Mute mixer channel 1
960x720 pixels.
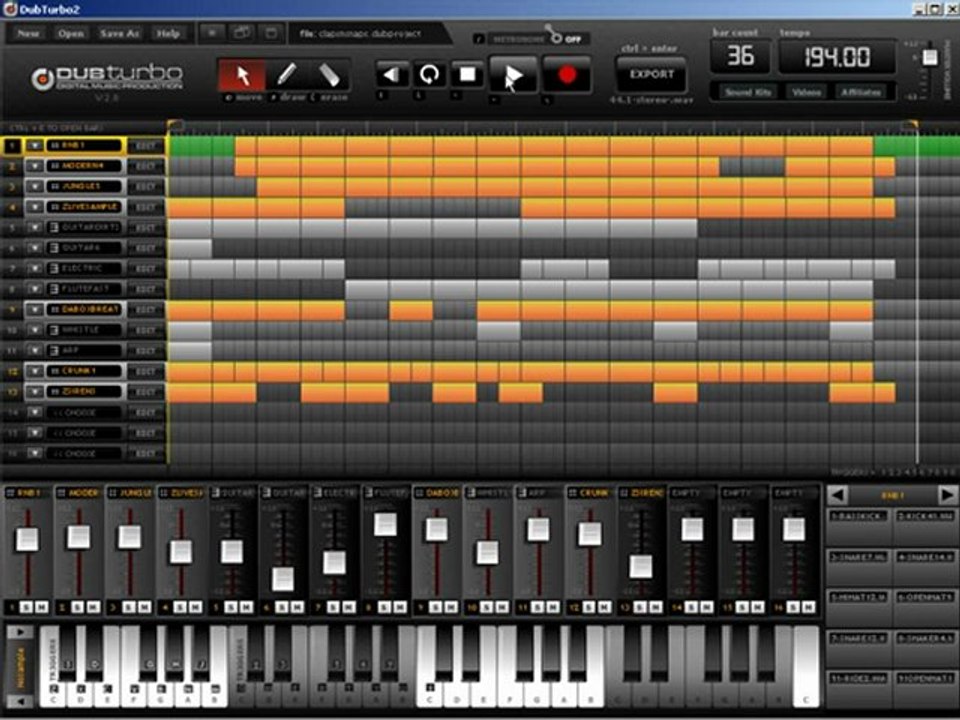(x=42, y=607)
